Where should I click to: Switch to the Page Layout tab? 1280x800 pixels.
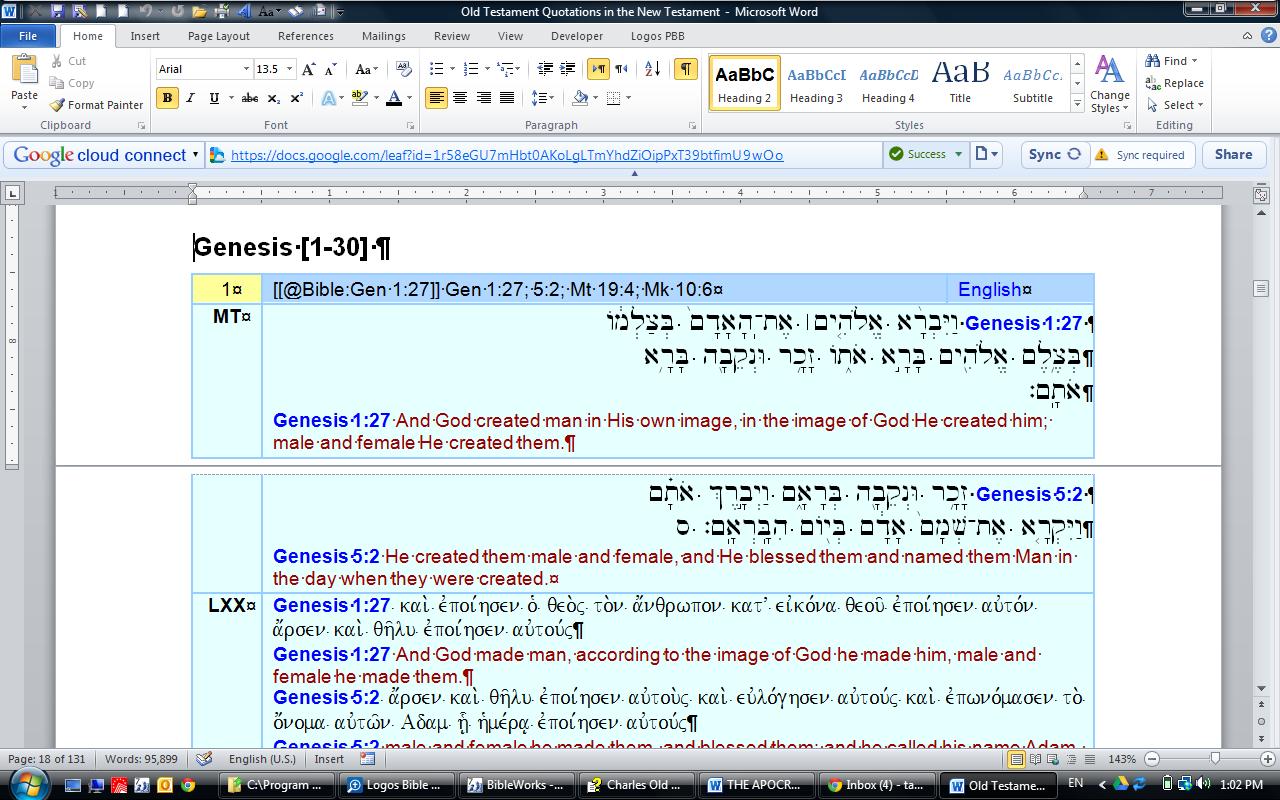[219, 36]
